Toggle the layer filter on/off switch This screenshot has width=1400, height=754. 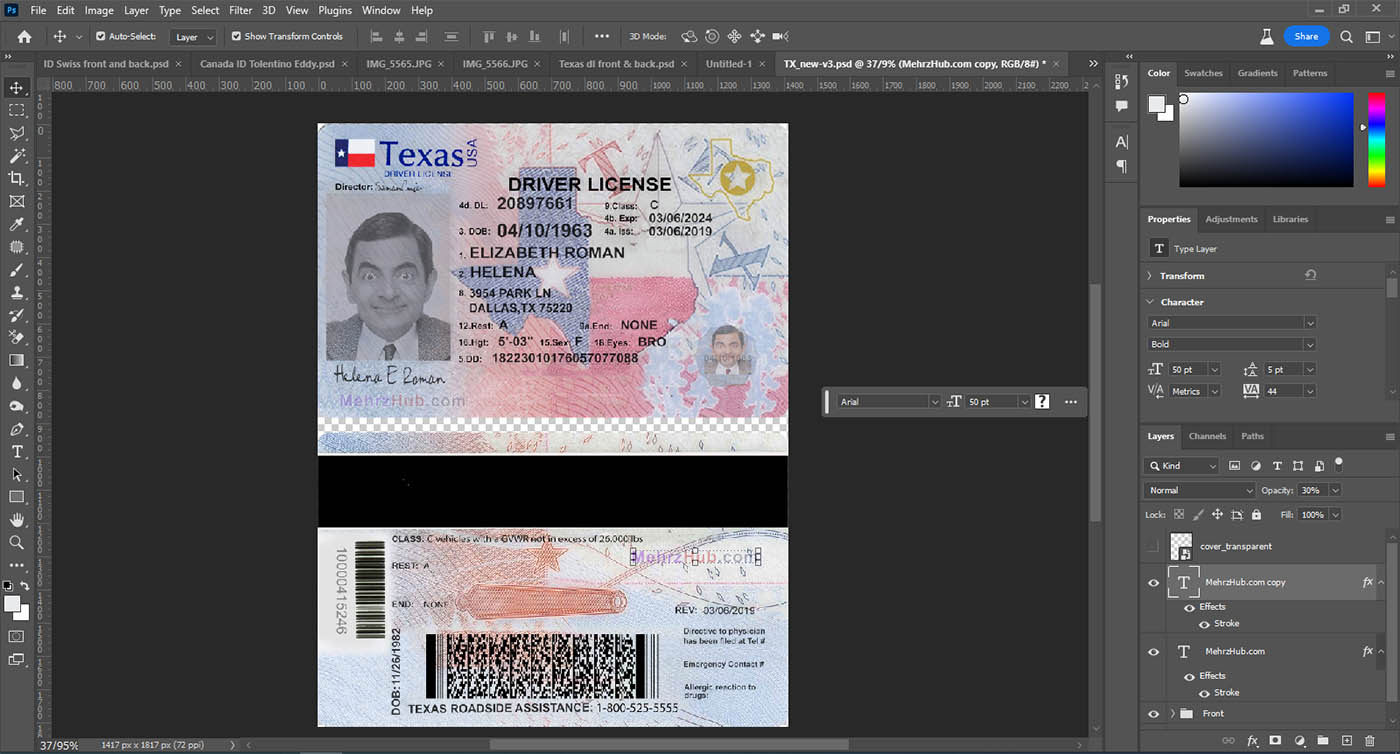point(1339,464)
